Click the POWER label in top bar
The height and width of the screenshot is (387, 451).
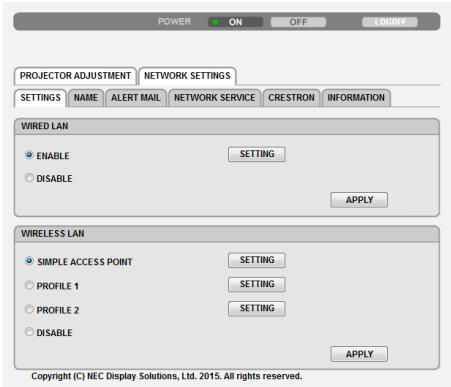click(174, 22)
